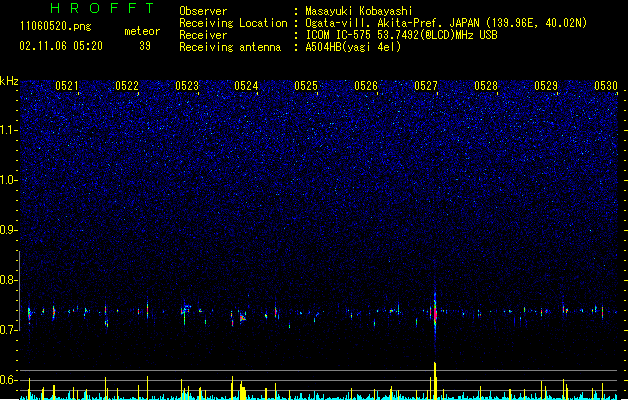629x400 pixels.
Task: Click the 0526 time marker
Action: 366,85
